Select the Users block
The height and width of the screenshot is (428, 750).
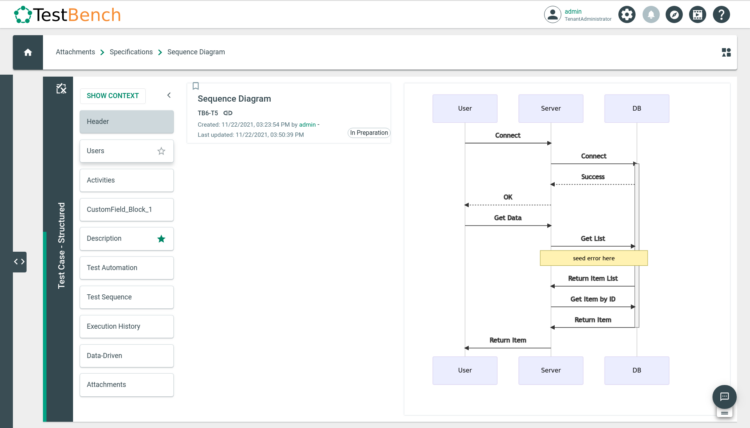point(127,151)
